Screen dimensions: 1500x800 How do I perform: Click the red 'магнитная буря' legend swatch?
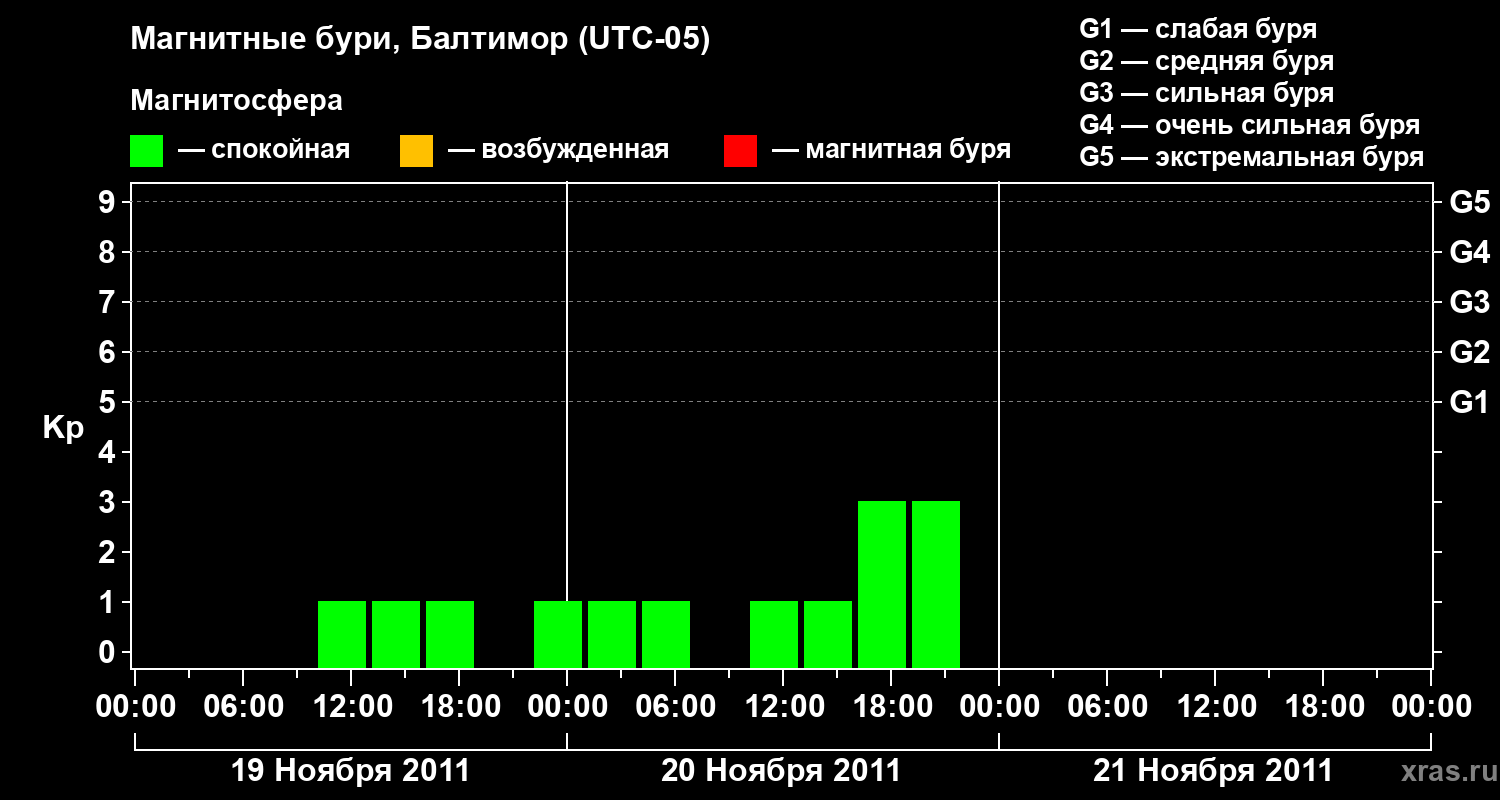point(740,151)
